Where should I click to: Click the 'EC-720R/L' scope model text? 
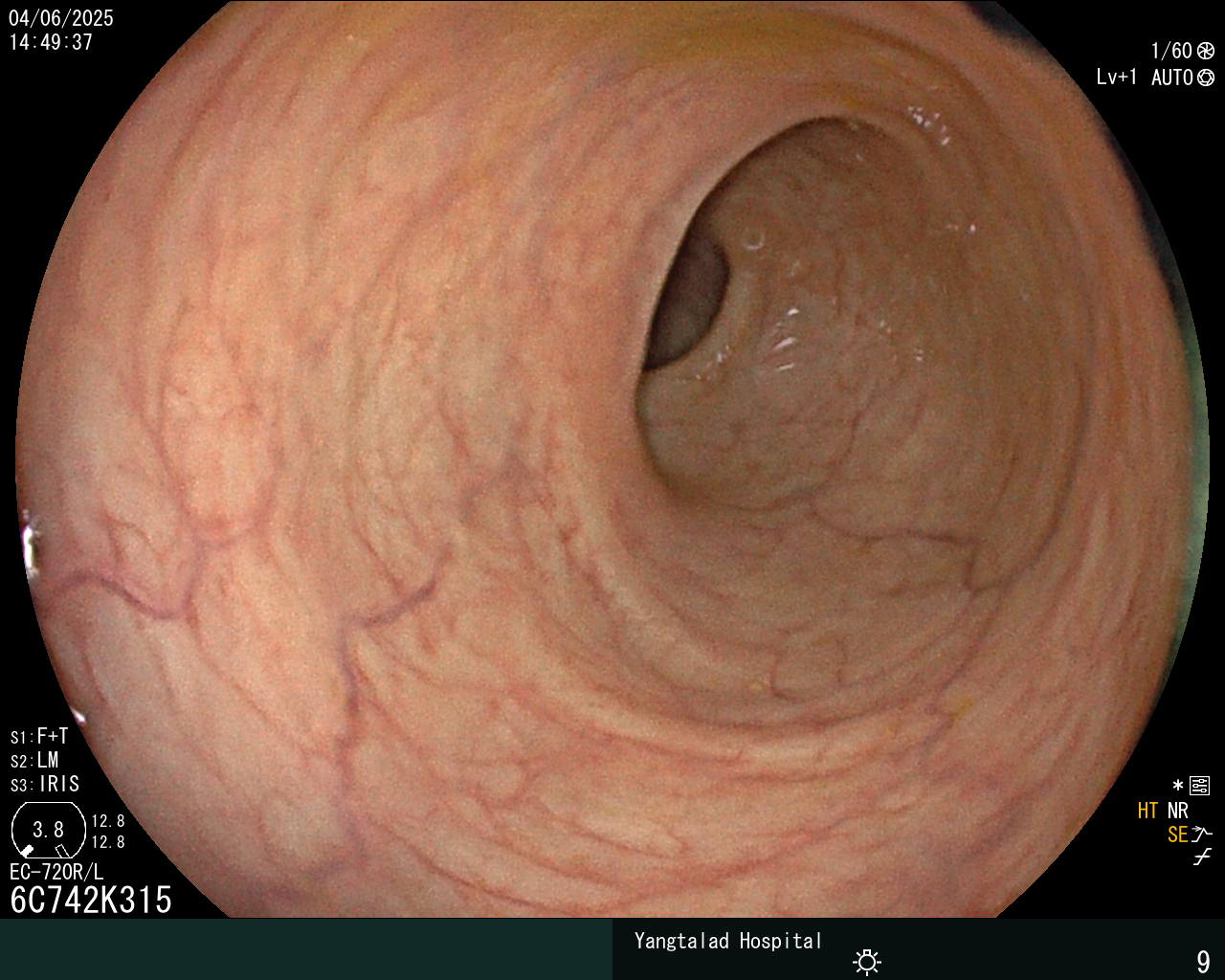(x=56, y=872)
